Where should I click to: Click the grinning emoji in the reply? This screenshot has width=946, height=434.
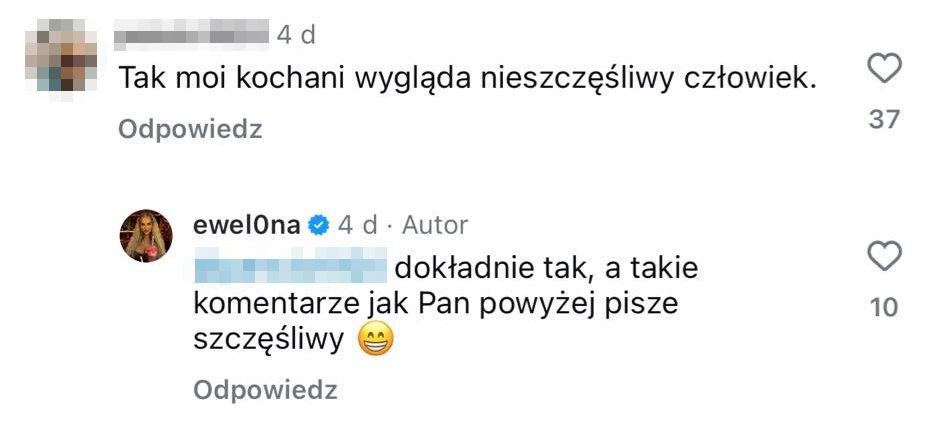[x=375, y=341]
